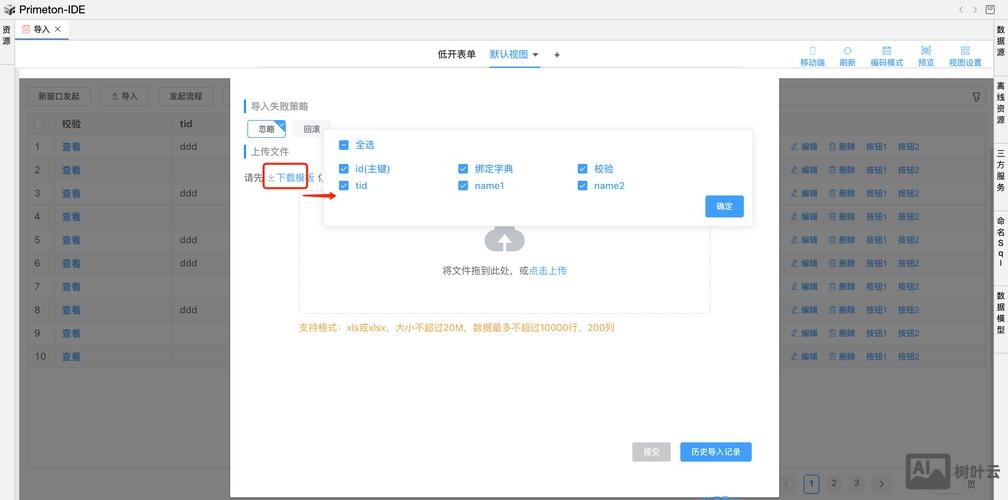Image resolution: width=1008 pixels, height=500 pixels.
Task: Select the 默认视图 view tab
Action: coord(508,55)
